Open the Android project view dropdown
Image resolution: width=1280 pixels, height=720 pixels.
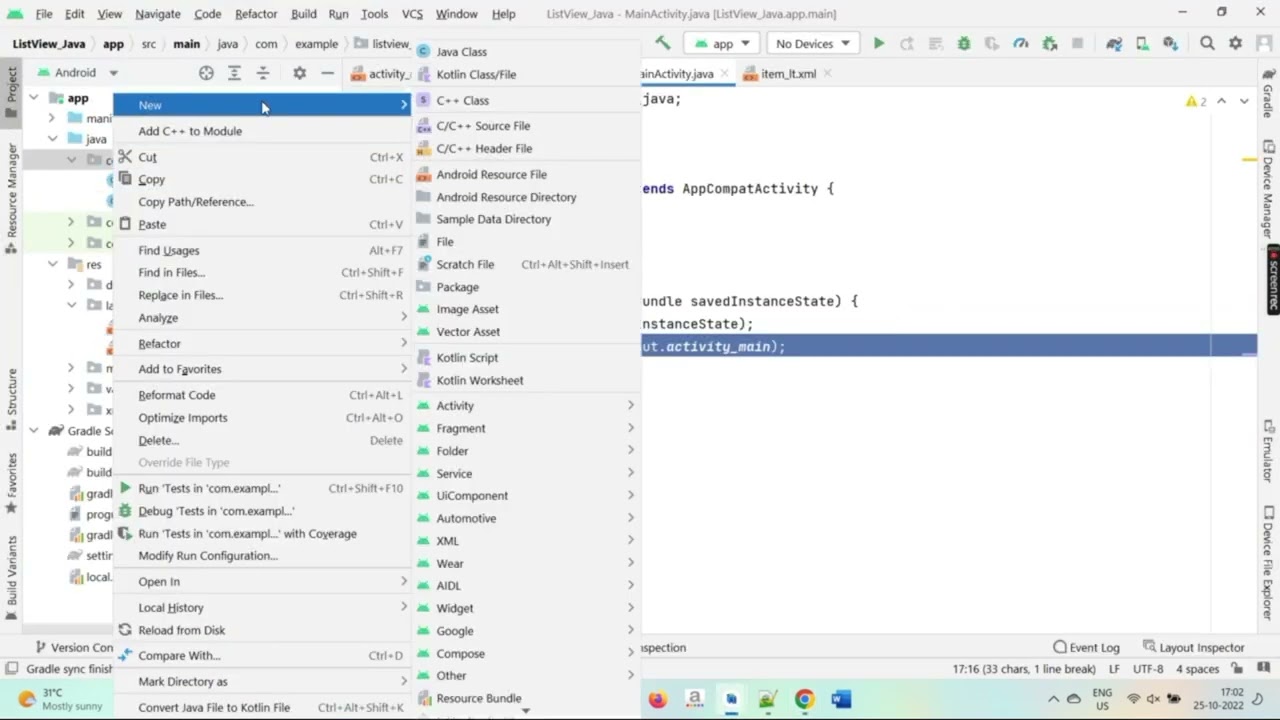point(77,73)
